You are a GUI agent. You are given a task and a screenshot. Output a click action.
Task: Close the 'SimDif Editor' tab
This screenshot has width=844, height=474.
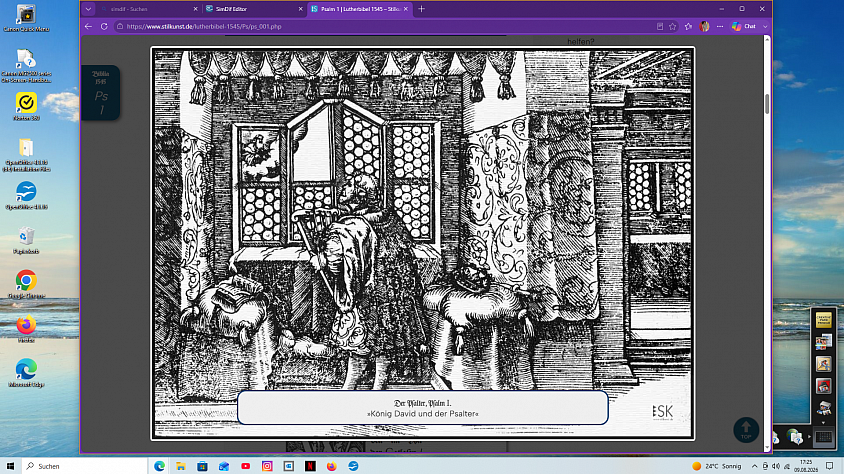click(300, 9)
